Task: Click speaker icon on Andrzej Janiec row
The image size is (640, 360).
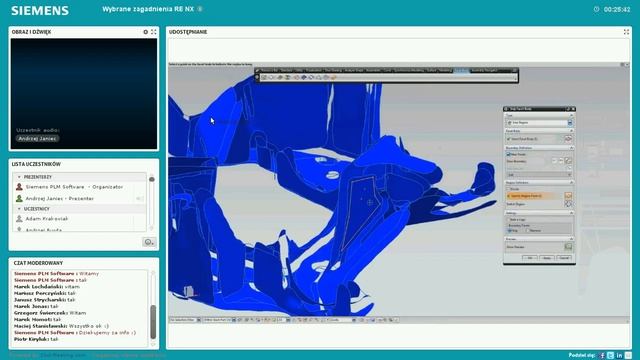Action: pos(140,198)
